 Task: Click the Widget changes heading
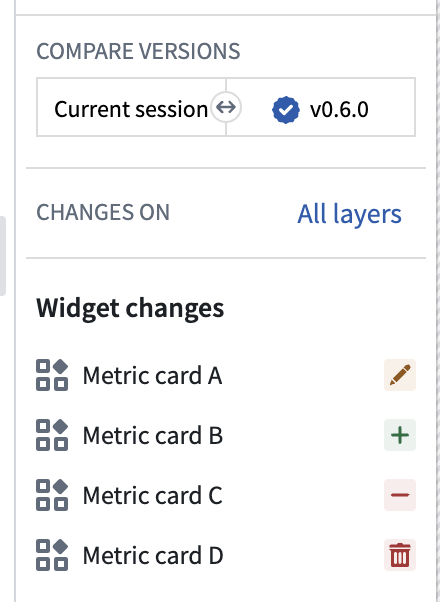130,308
